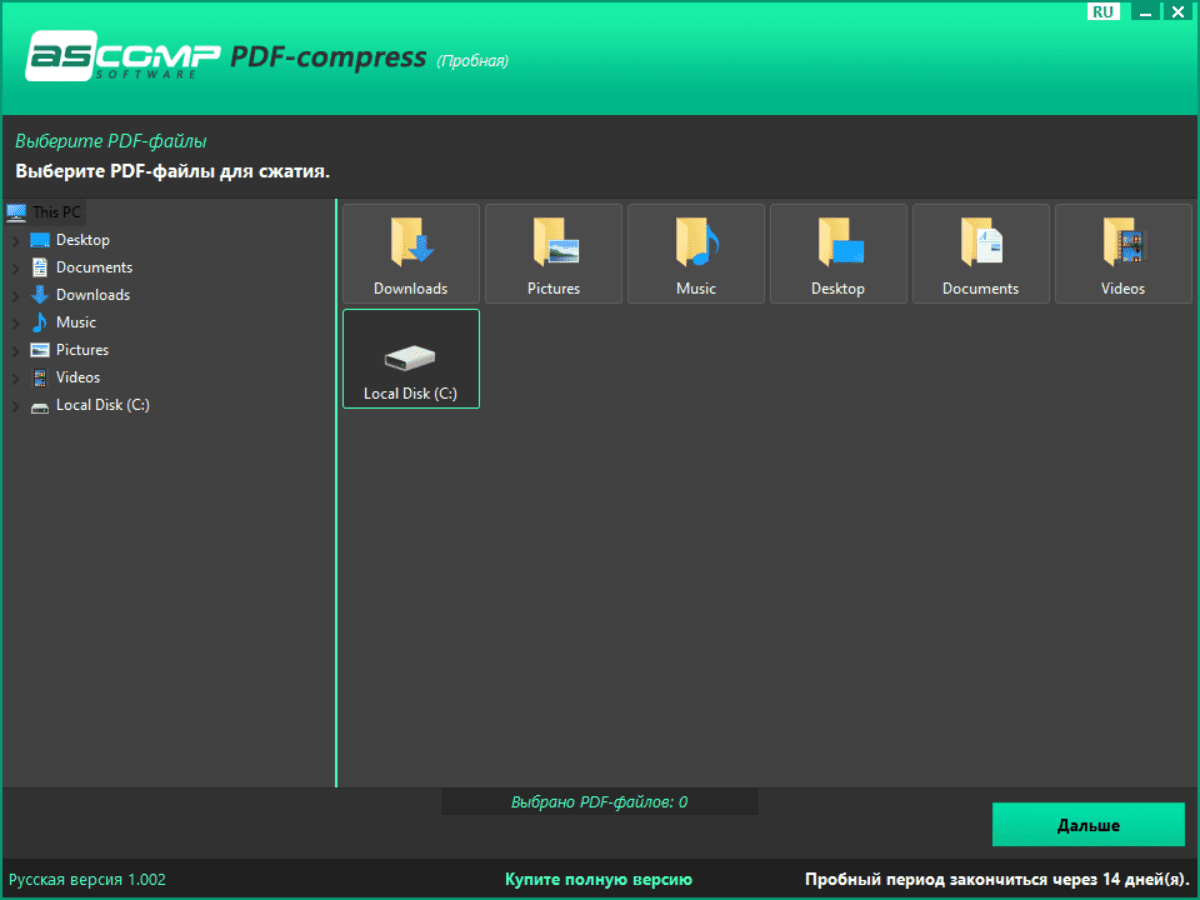Open the Pictures folder tile
This screenshot has width=1200, height=900.
point(554,254)
